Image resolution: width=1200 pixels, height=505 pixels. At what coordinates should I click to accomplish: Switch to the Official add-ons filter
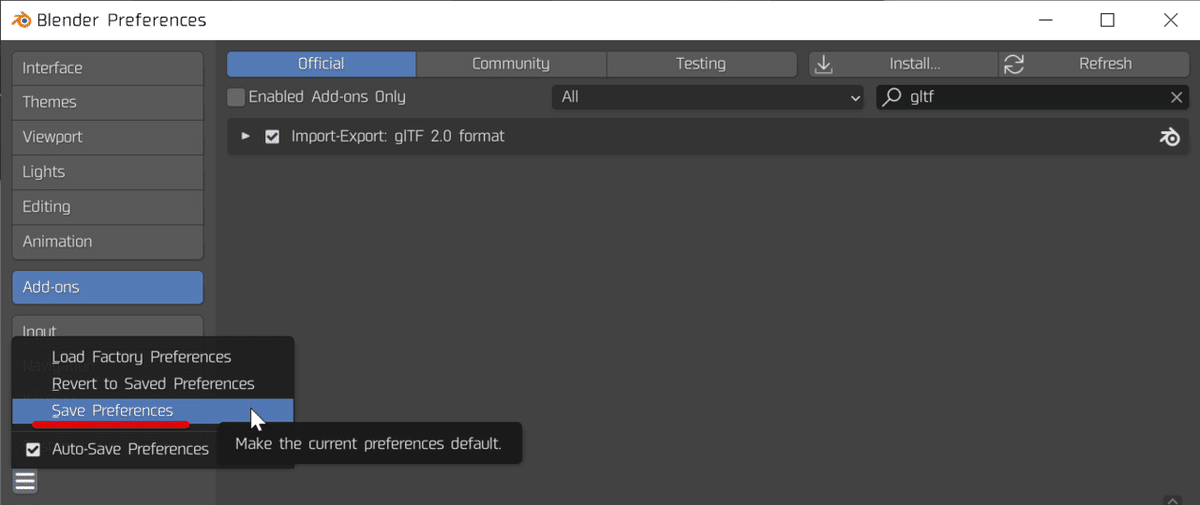321,64
